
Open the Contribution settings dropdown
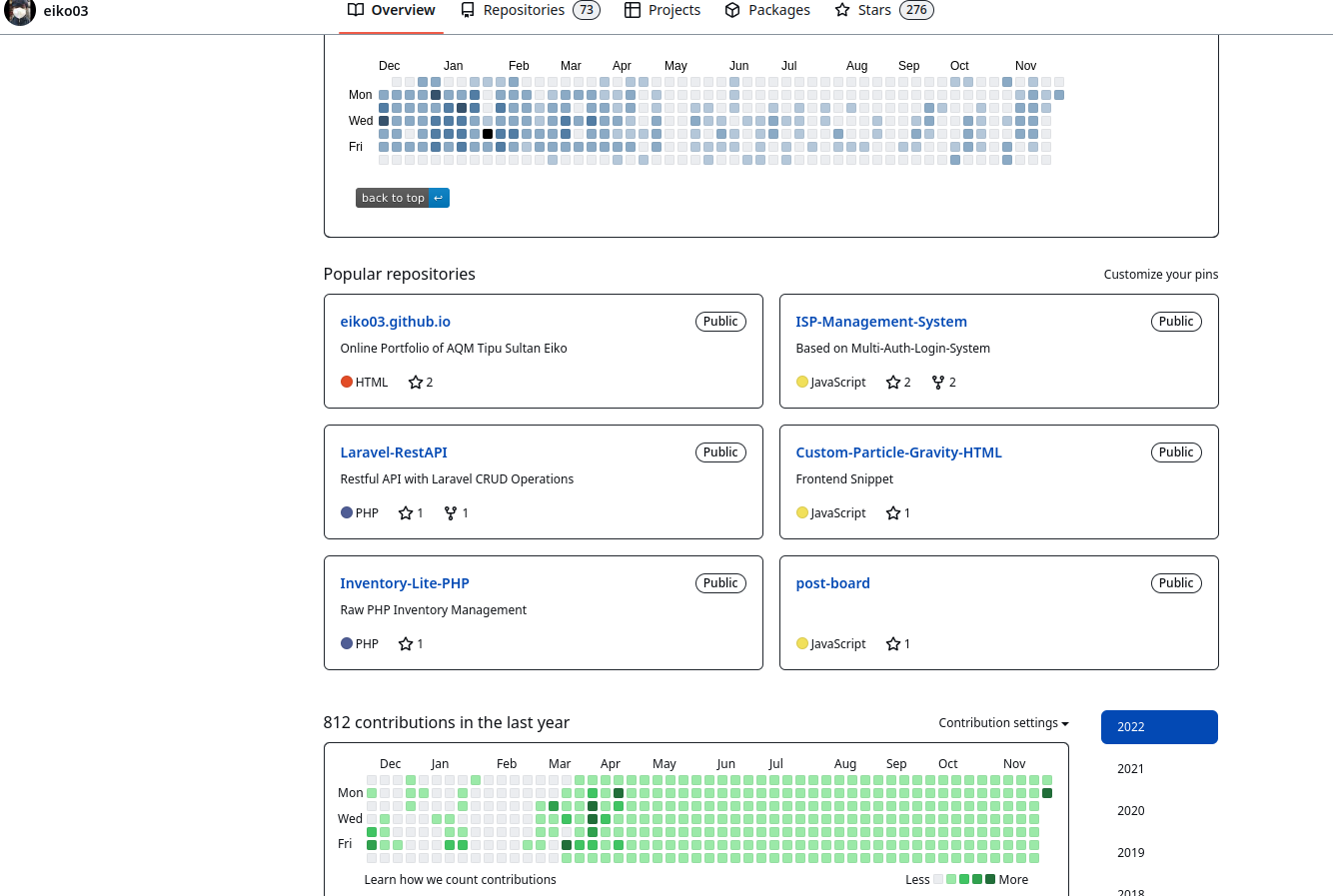coord(1002,722)
